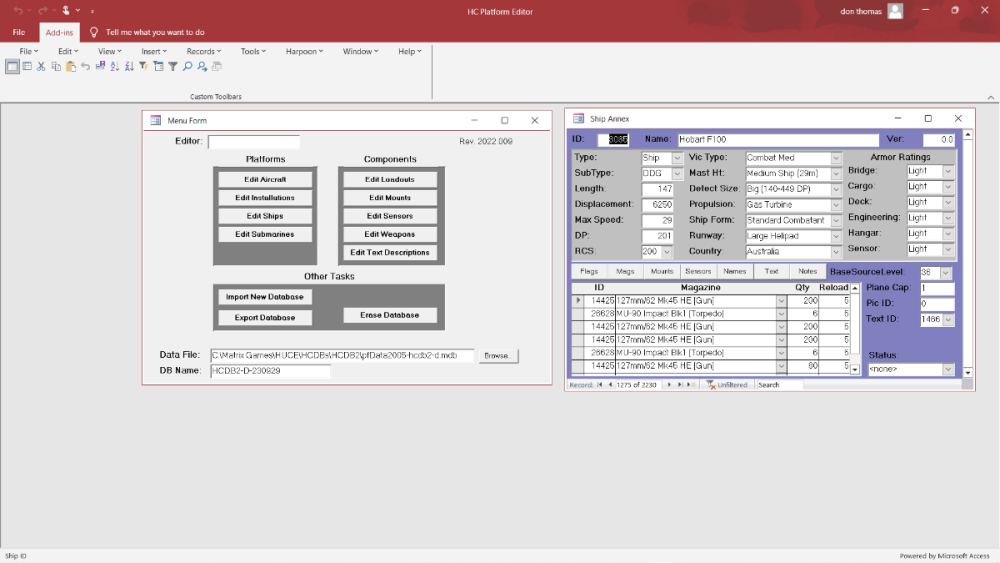Click the Editor input field in Menu Form
Viewport: 1000px width, 563px height.
pyautogui.click(x=254, y=142)
